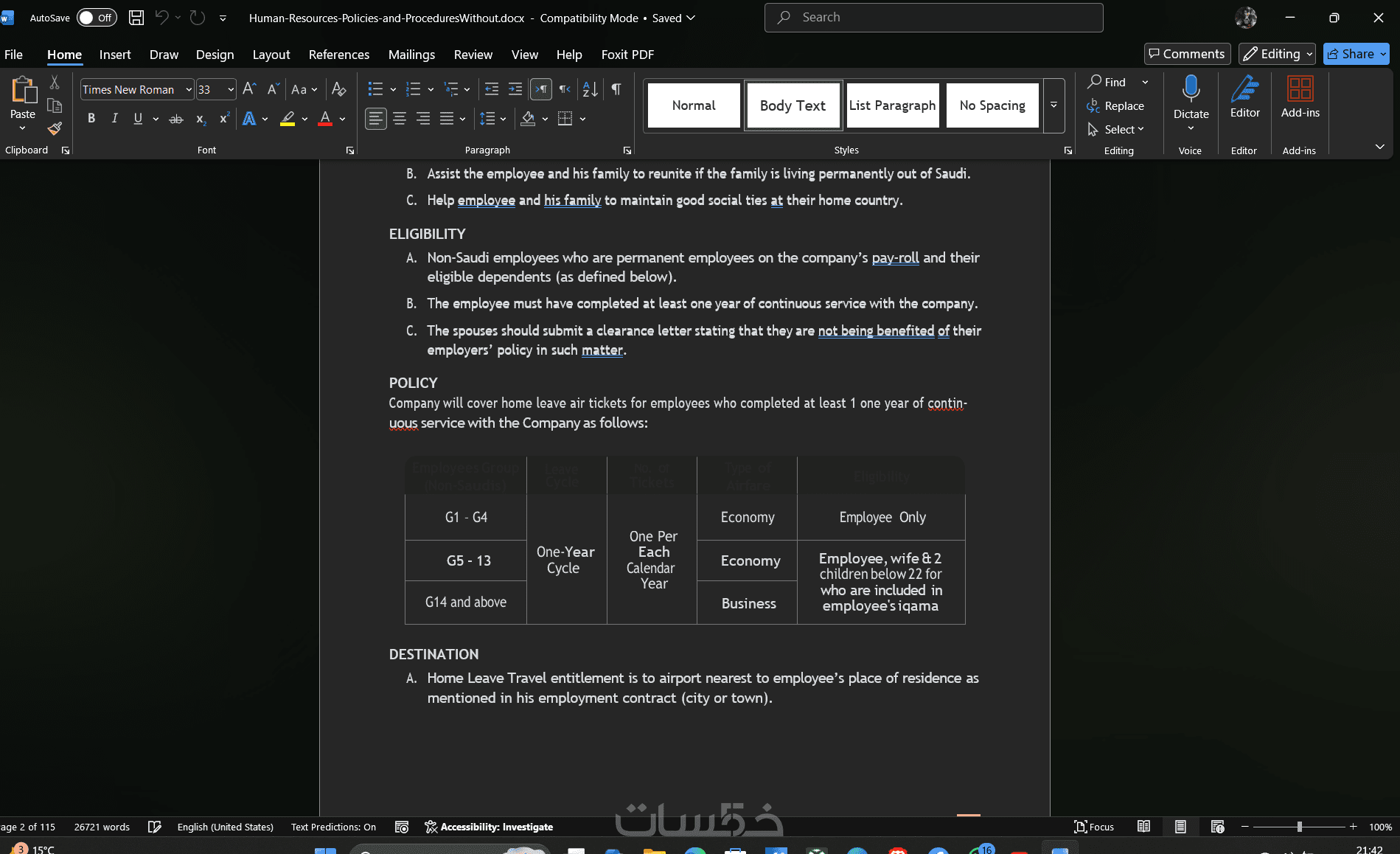Open the Select dropdown in Editing group
This screenshot has width=1400, height=854.
(x=1116, y=129)
